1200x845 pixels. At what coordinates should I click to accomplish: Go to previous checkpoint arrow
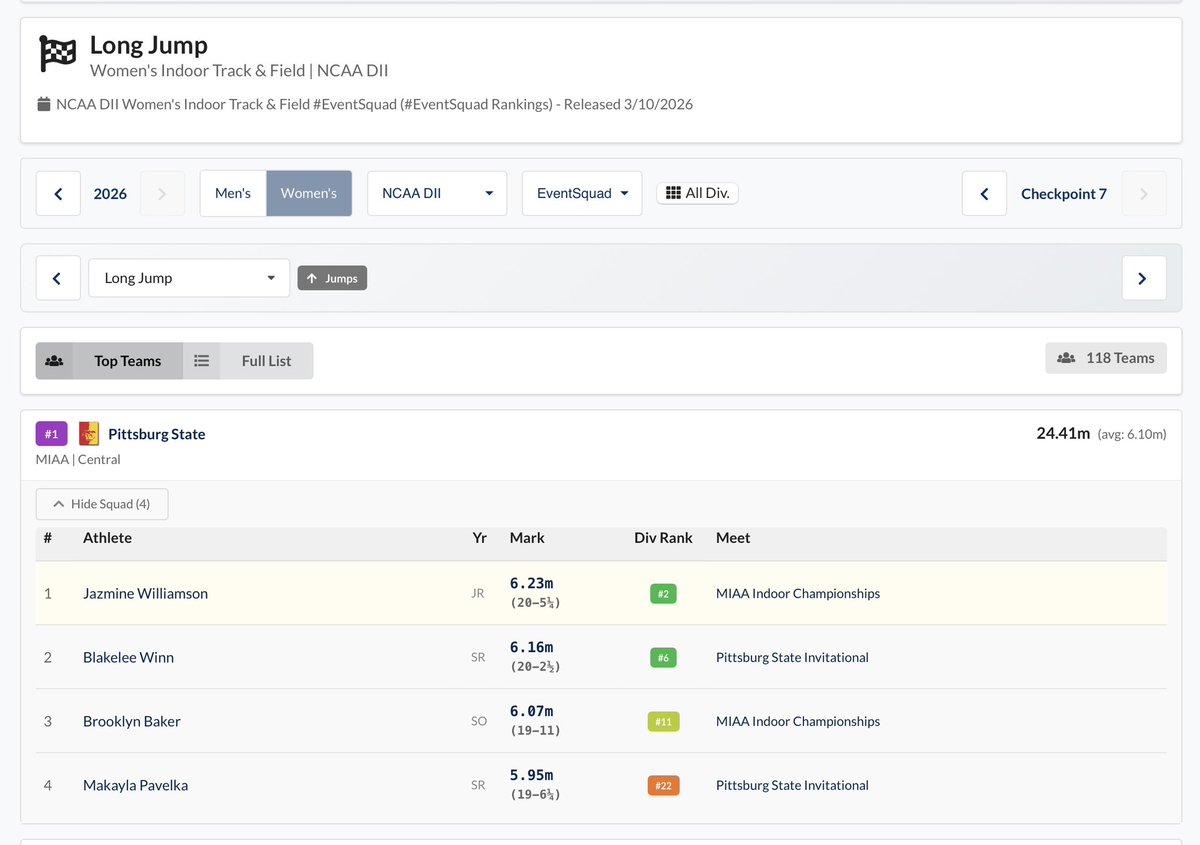[x=984, y=193]
